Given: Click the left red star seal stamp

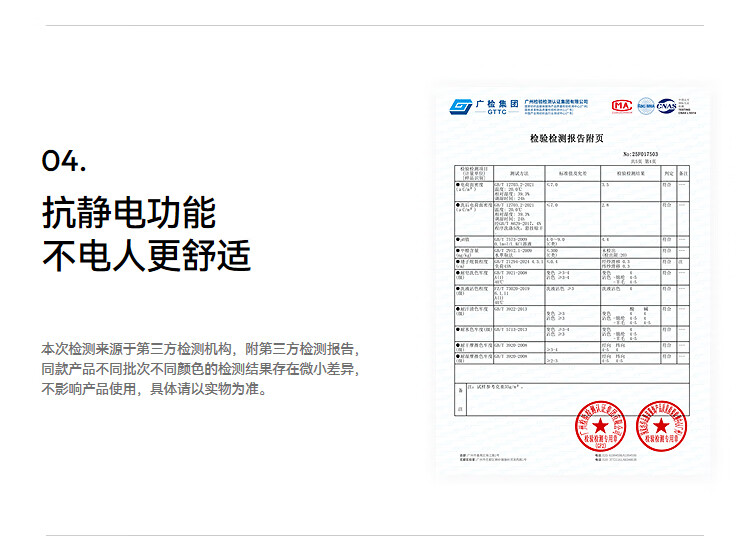Looking at the screenshot, I should pyautogui.click(x=600, y=426).
